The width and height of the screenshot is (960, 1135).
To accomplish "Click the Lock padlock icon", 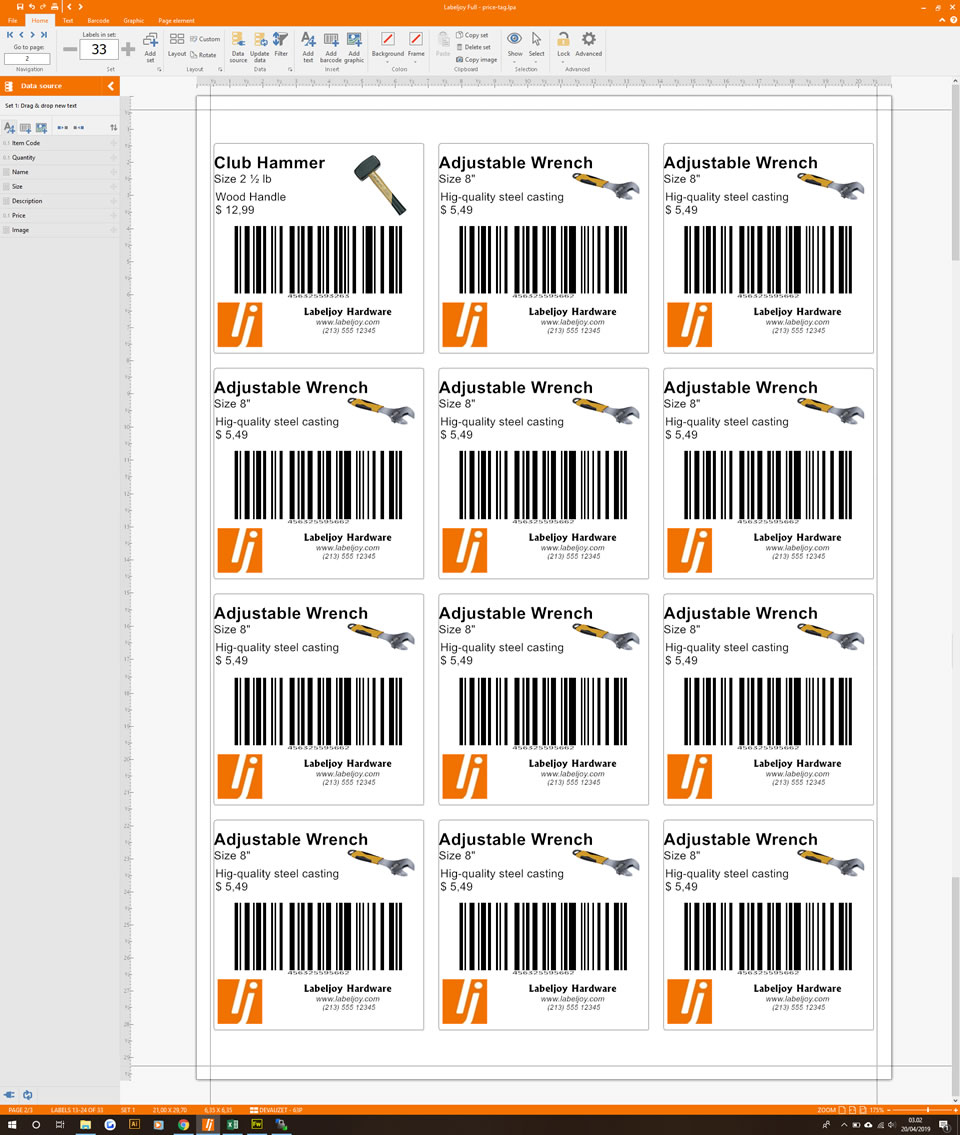I will [x=564, y=44].
